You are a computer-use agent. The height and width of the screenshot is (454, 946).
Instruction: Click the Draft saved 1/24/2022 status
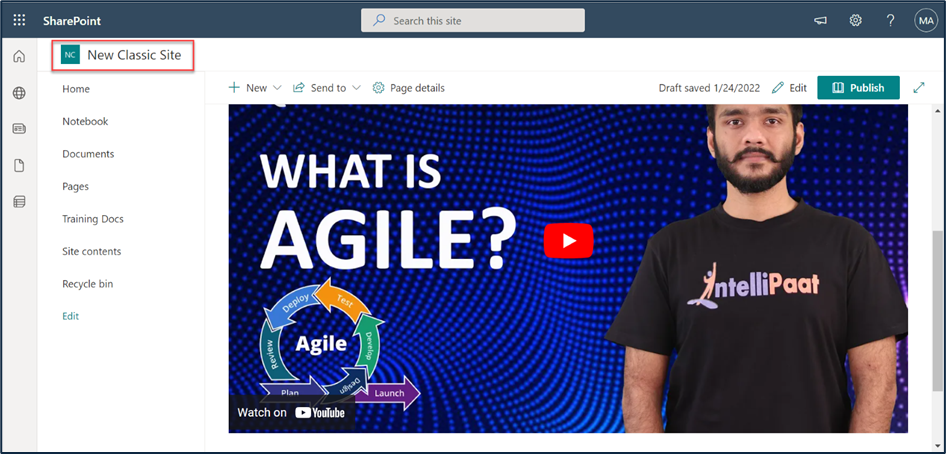(x=709, y=88)
